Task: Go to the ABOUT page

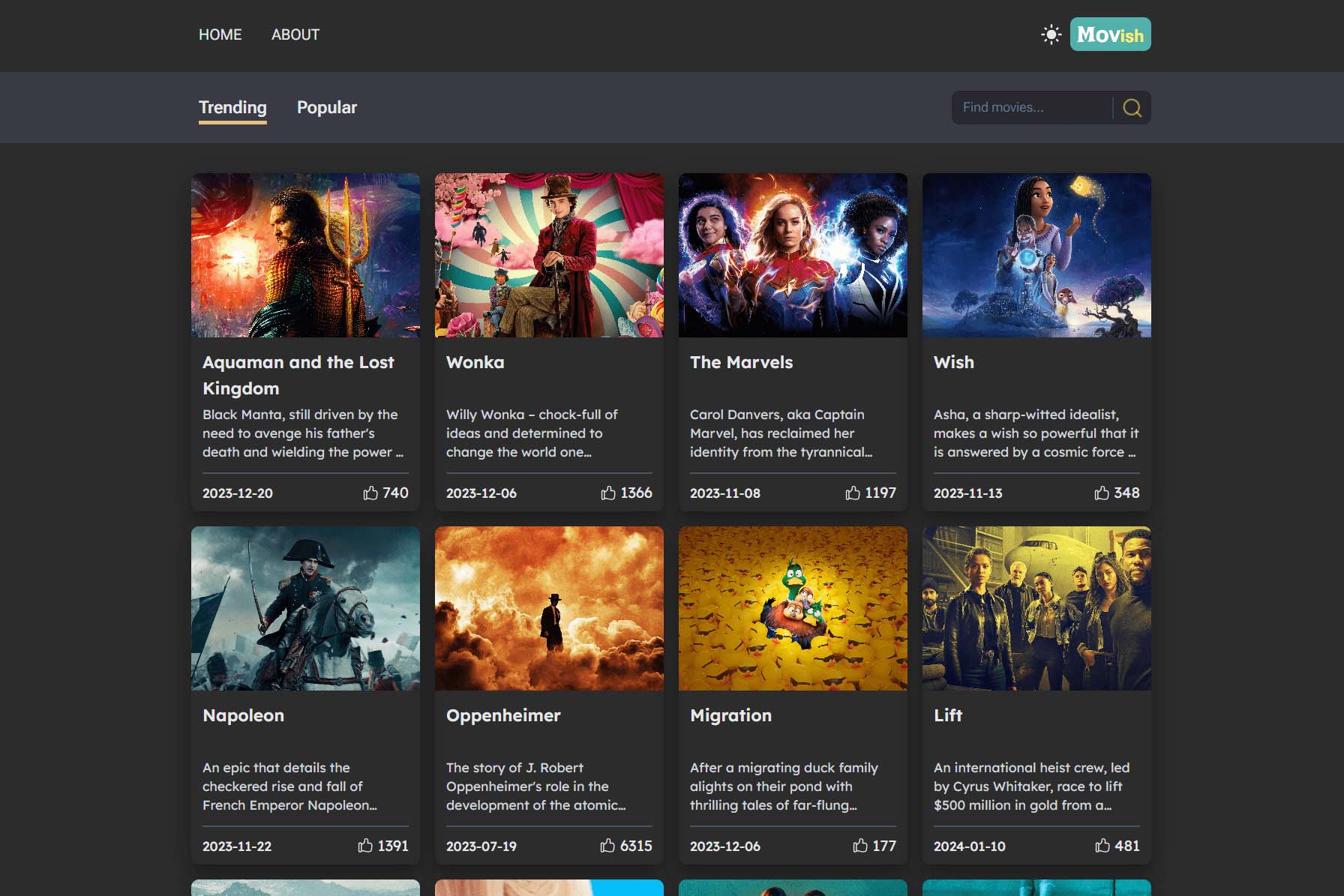Action: 295,34
